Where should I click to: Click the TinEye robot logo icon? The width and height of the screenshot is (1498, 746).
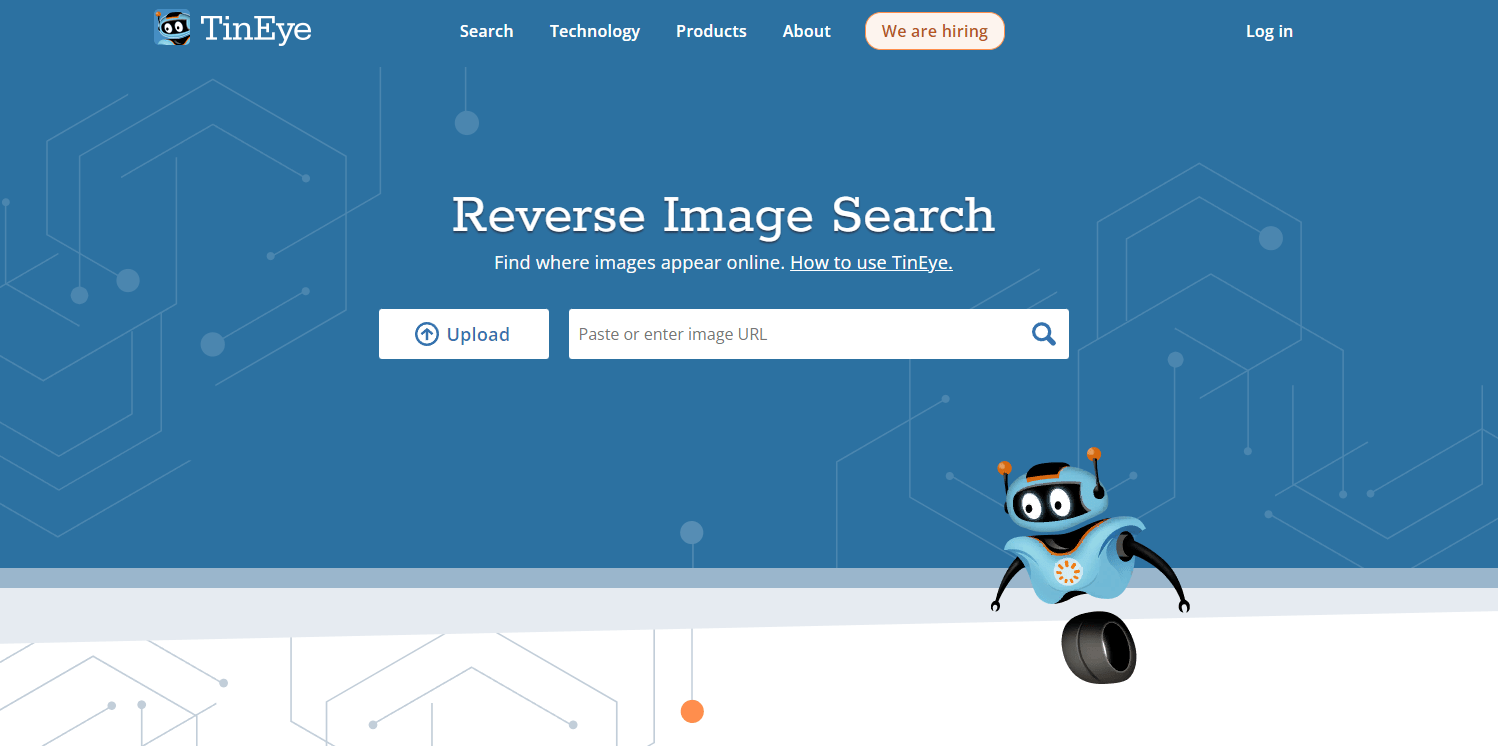pyautogui.click(x=172, y=28)
